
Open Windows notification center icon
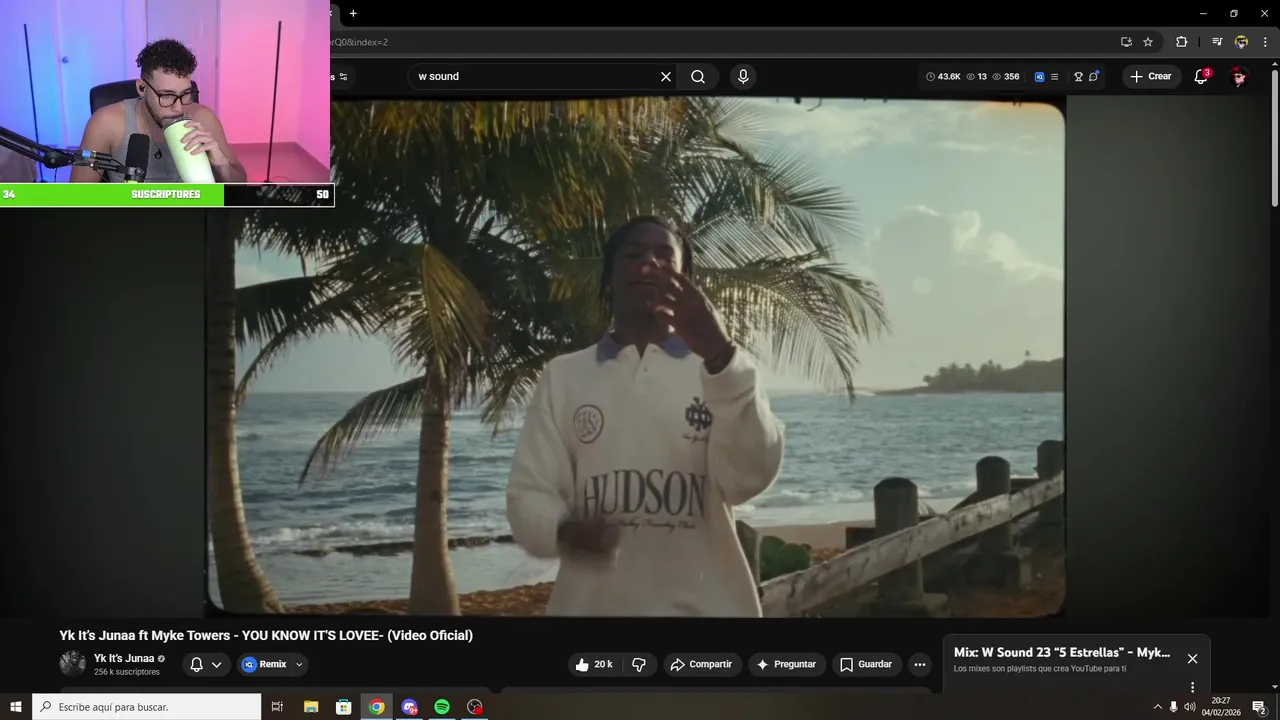tap(1259, 707)
